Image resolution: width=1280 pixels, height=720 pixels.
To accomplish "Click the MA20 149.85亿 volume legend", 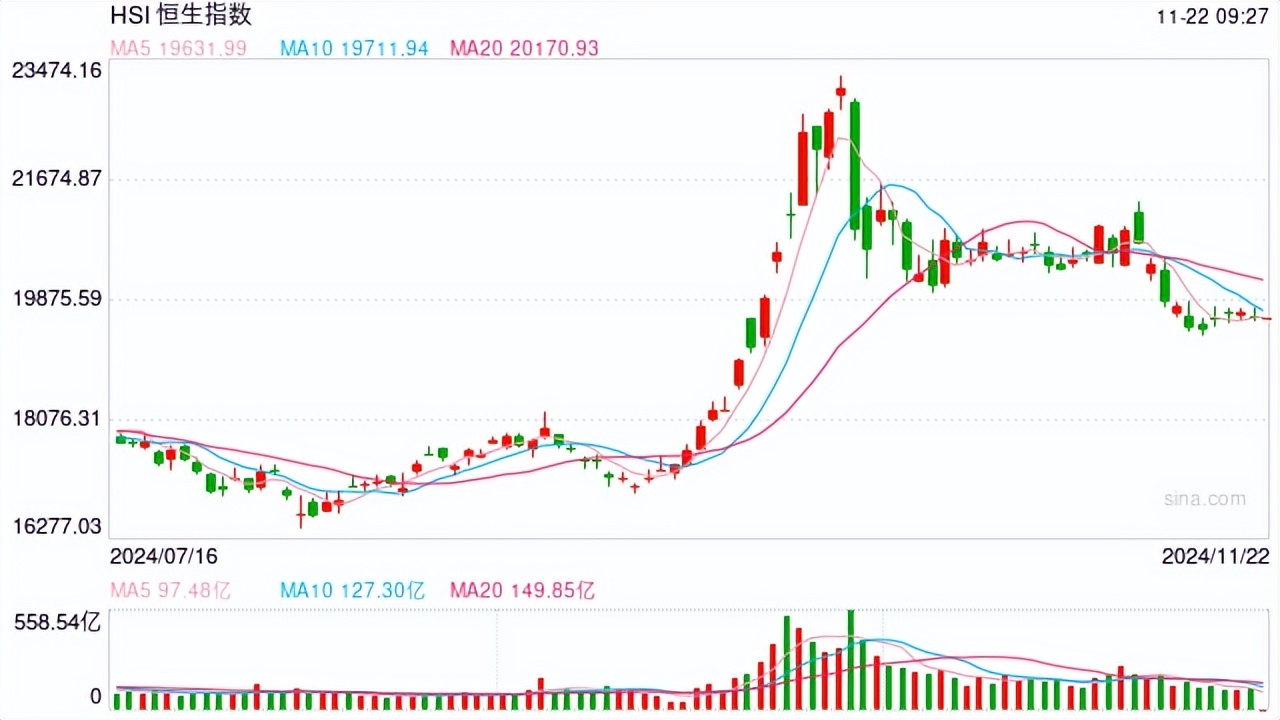I will (x=522, y=590).
